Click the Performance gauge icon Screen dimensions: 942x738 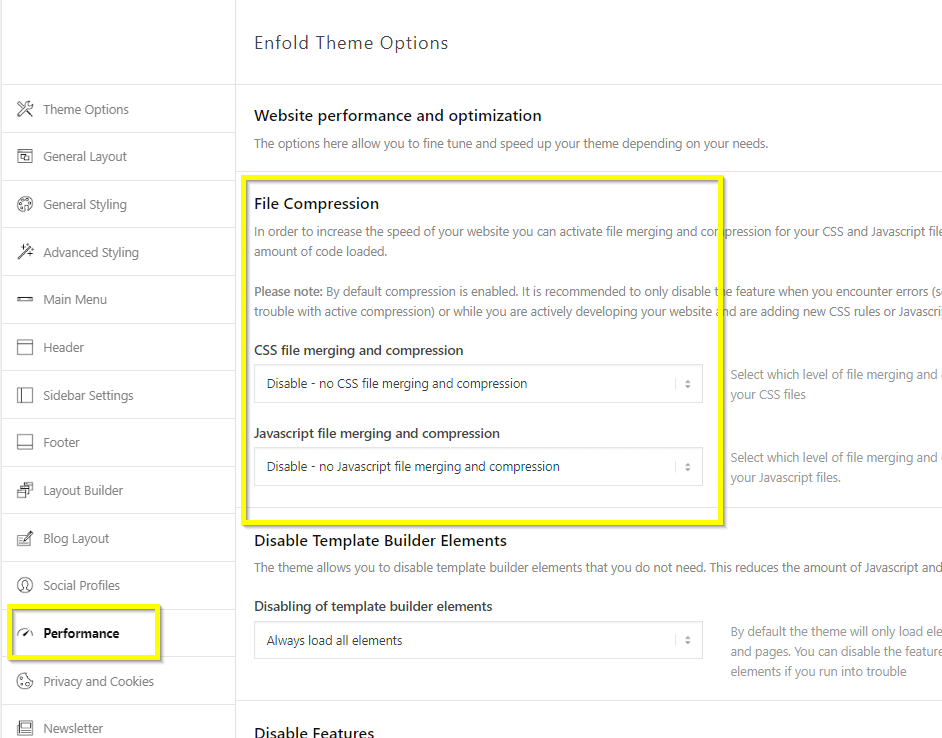[25, 633]
